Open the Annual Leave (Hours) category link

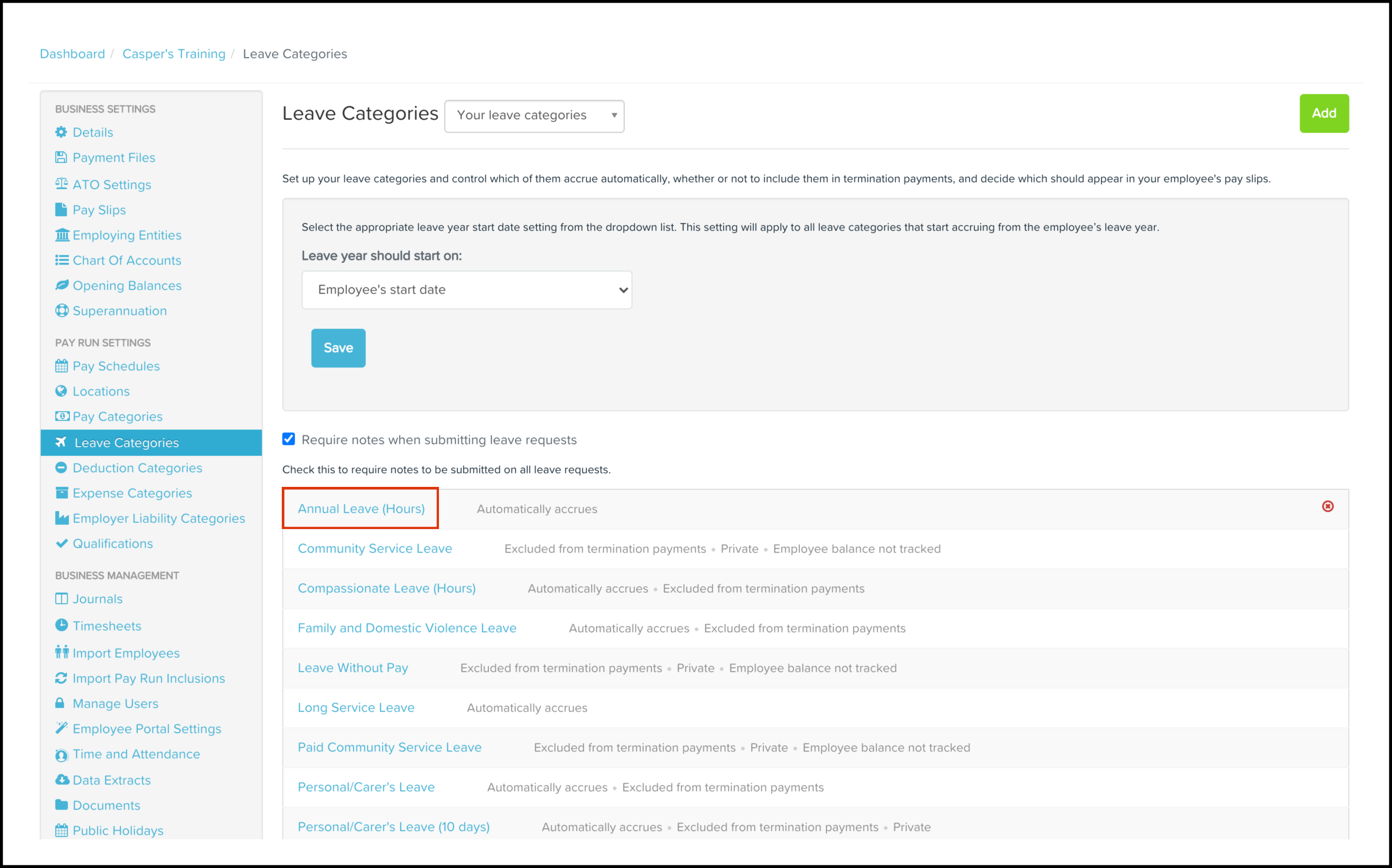point(361,509)
